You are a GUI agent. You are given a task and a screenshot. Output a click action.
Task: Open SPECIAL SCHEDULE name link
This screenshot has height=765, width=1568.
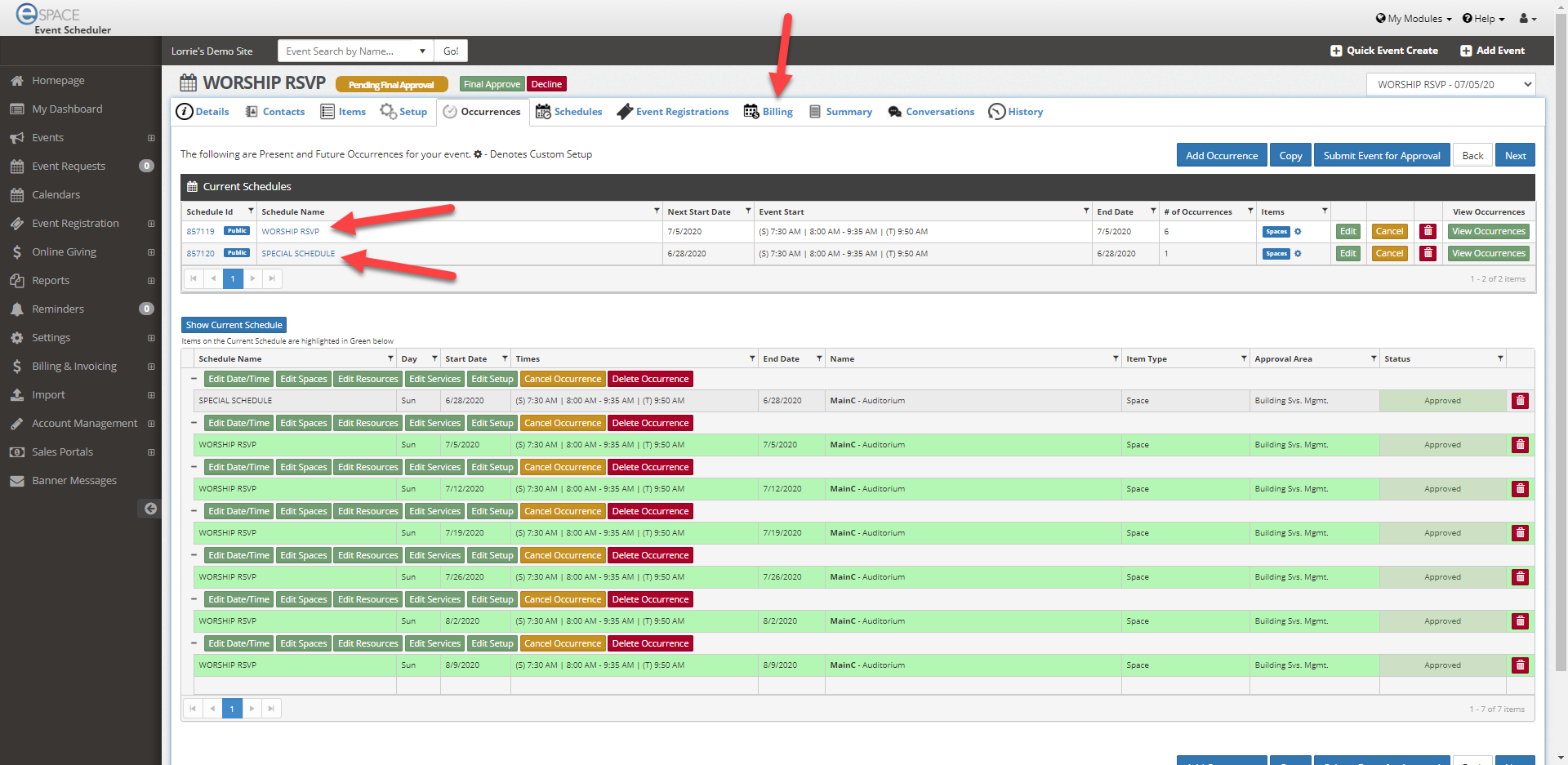click(298, 254)
